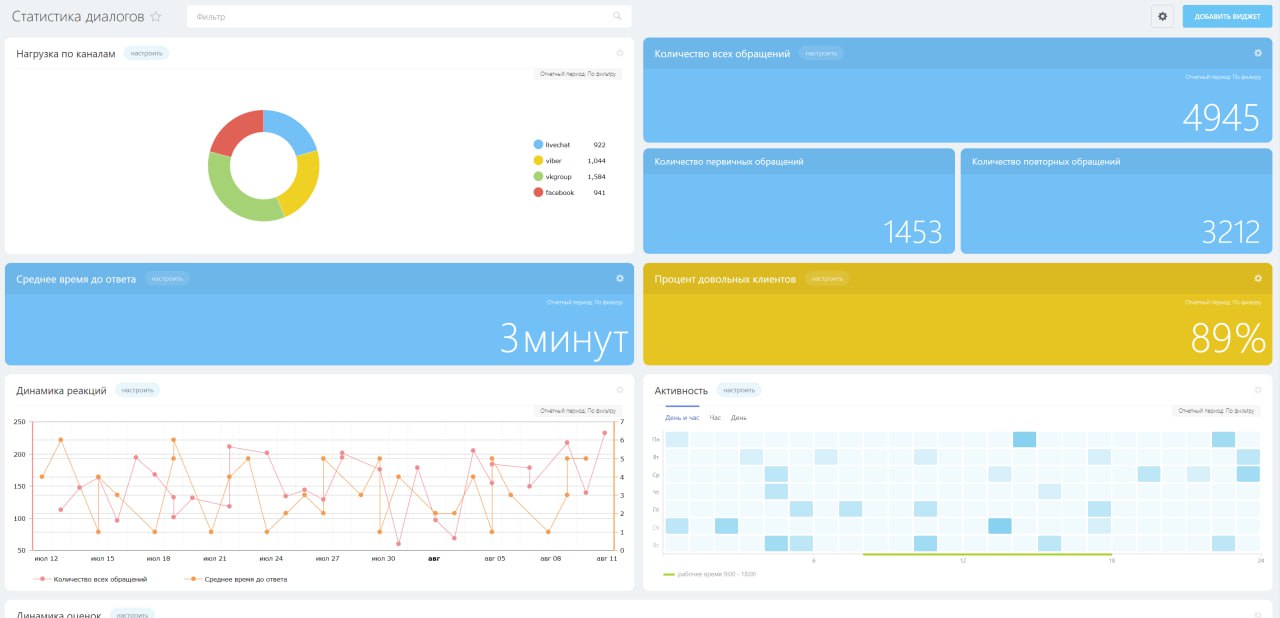Click настроить next to Динамика реакций
This screenshot has height=618, width=1280.
click(137, 390)
